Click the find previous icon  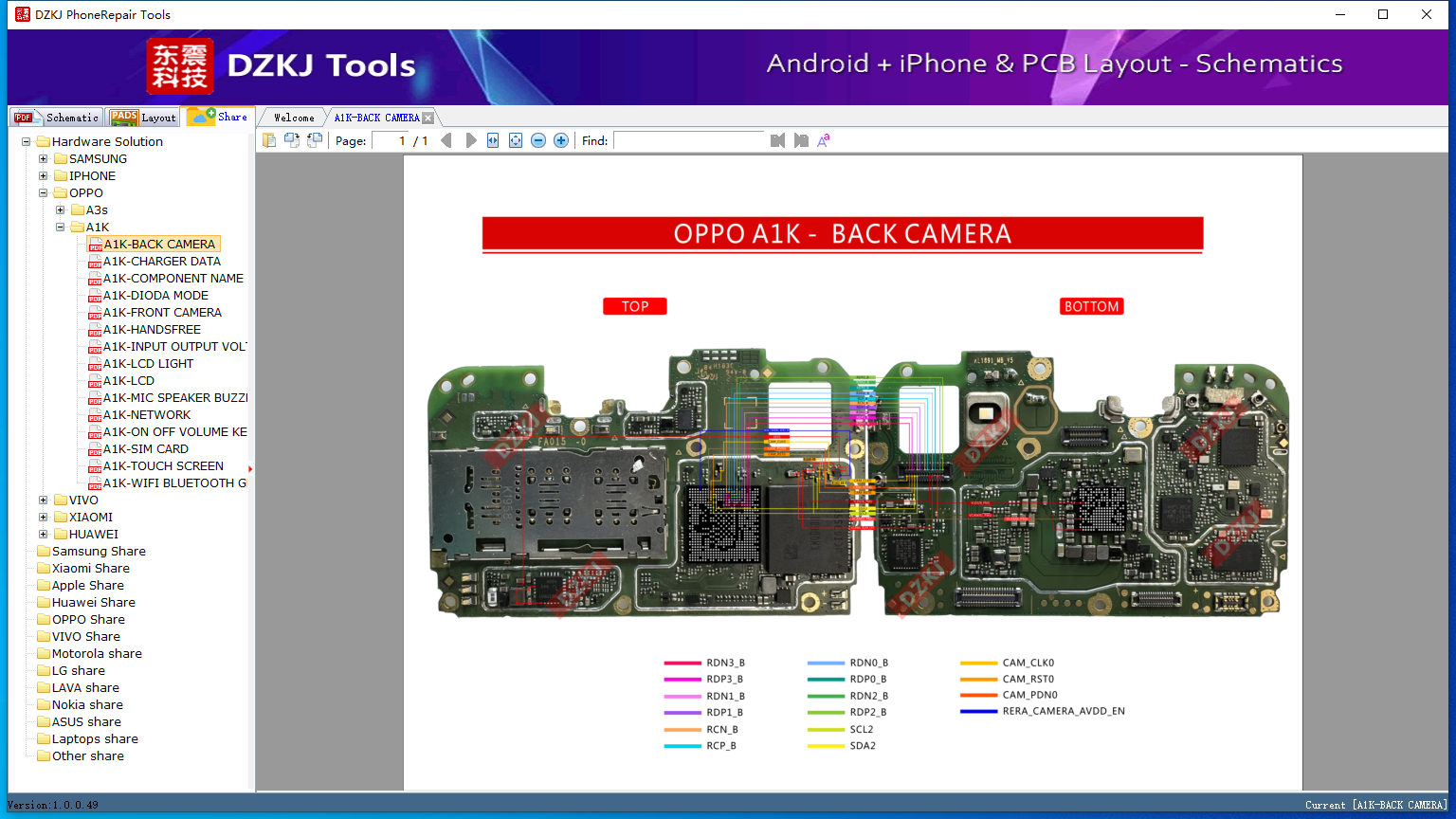pos(778,140)
